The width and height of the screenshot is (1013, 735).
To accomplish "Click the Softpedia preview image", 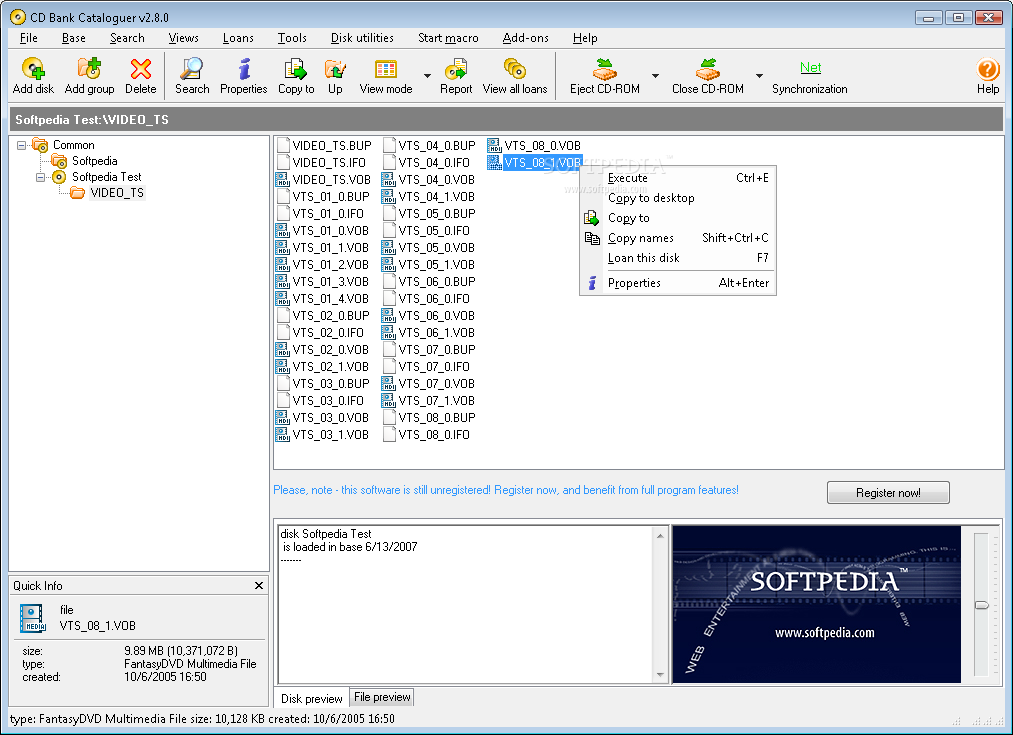I will pos(817,604).
